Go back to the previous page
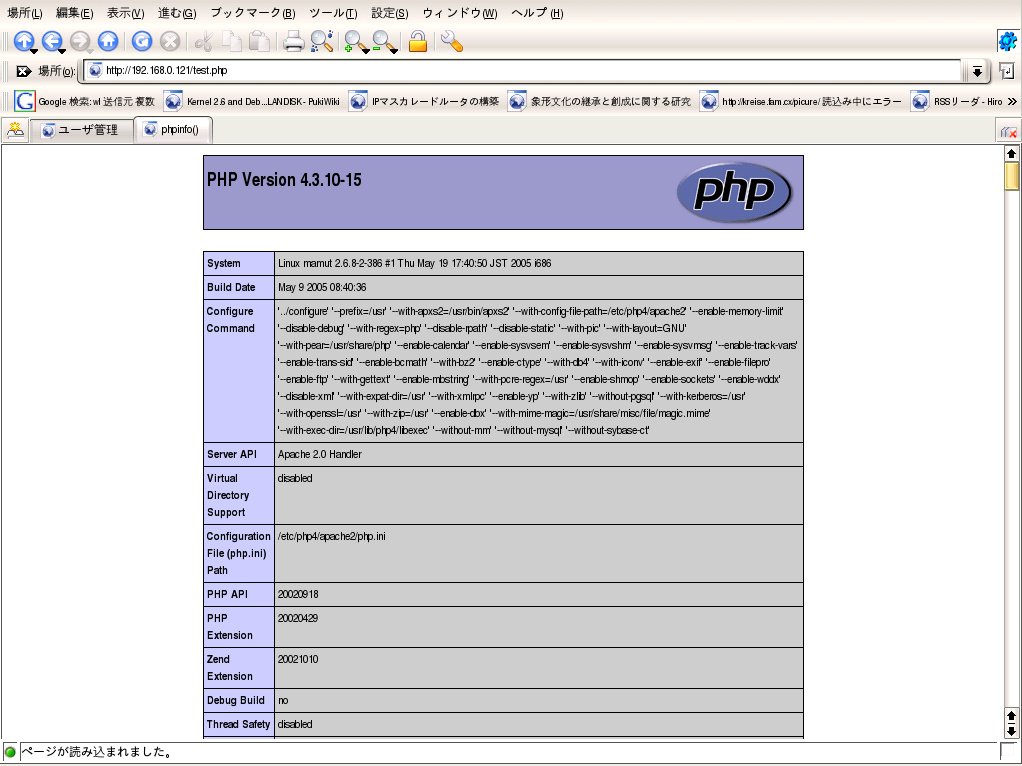 (x=51, y=41)
